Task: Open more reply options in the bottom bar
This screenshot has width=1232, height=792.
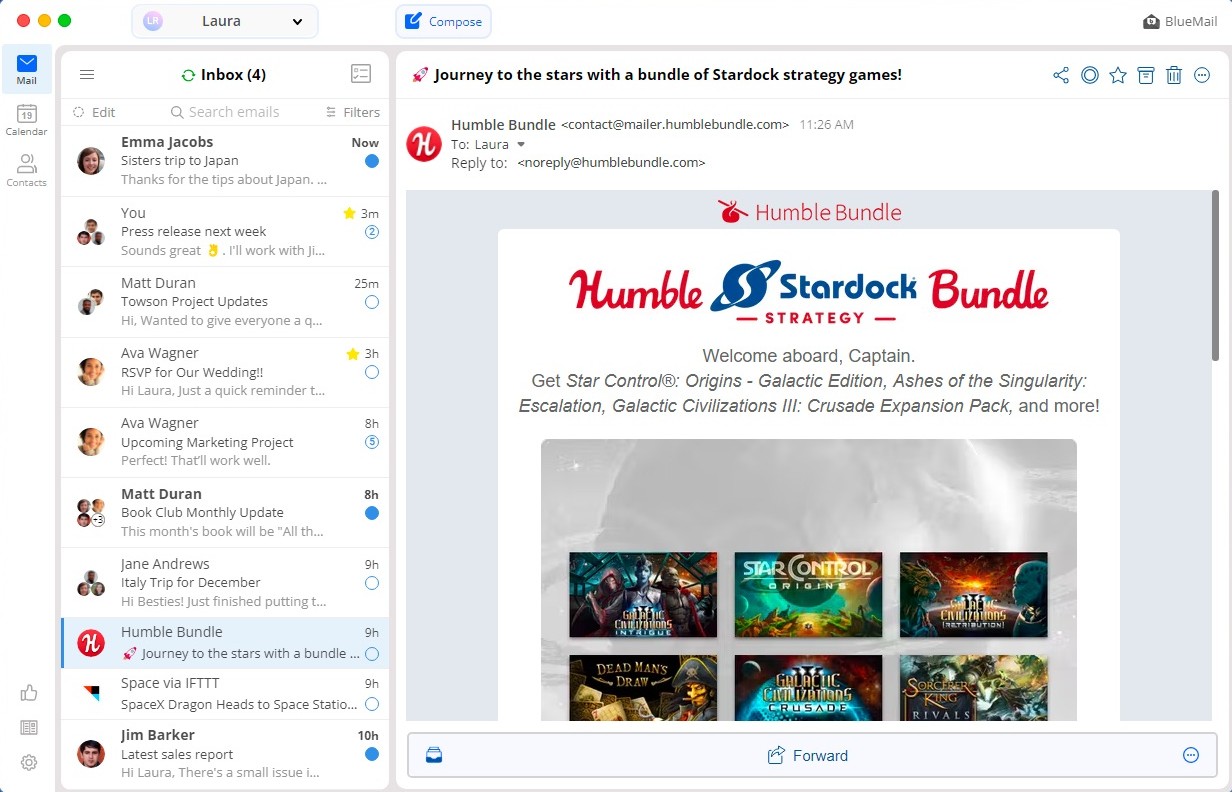Action: [1190, 755]
